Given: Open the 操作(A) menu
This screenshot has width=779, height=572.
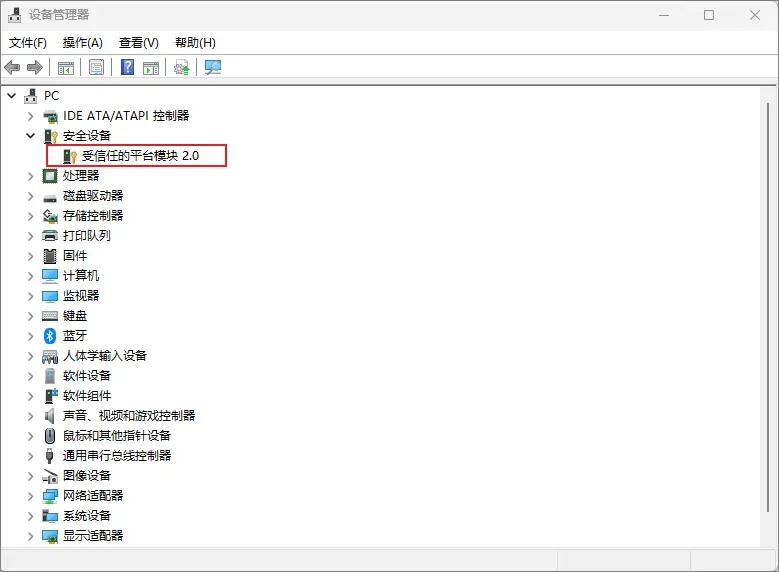Looking at the screenshot, I should pos(82,42).
